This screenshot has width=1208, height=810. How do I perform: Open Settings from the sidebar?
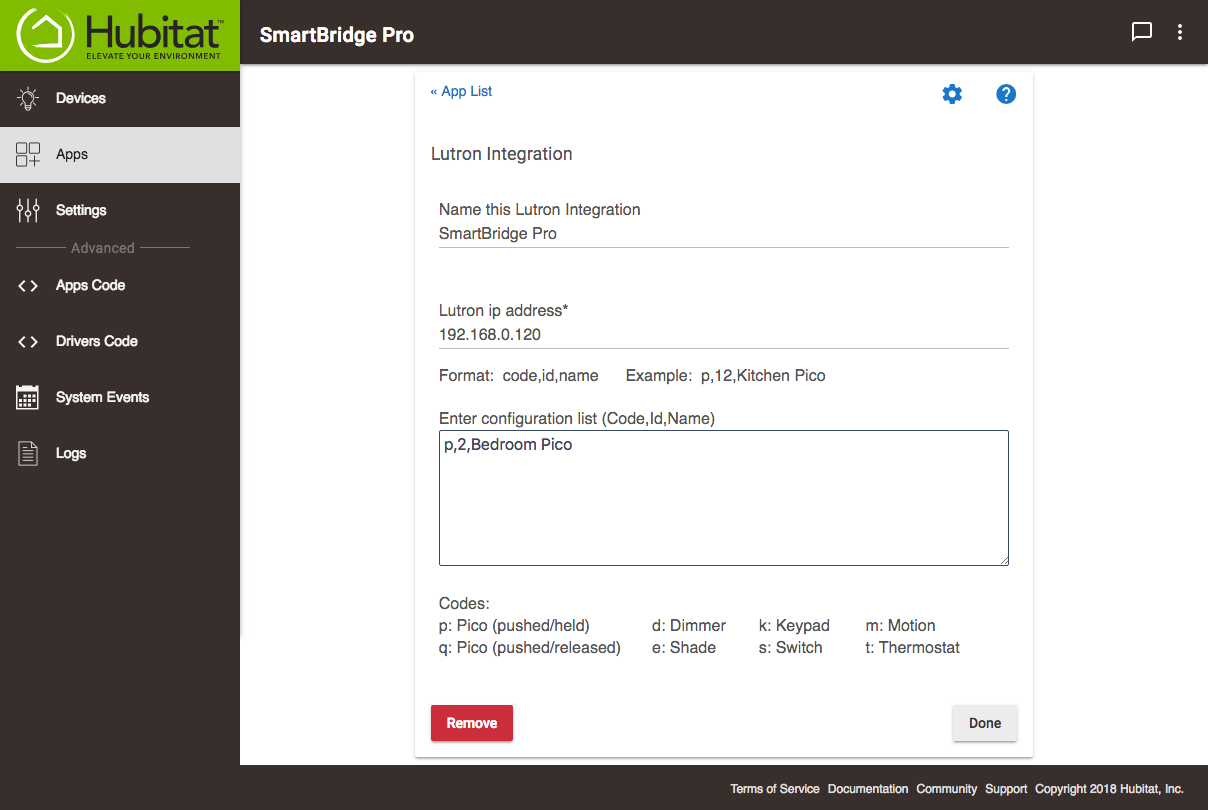click(120, 210)
